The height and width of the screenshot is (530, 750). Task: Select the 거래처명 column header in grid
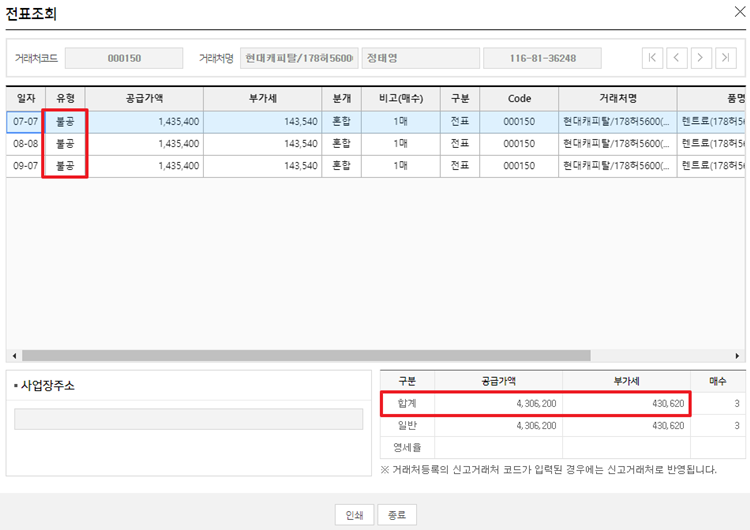[618, 98]
